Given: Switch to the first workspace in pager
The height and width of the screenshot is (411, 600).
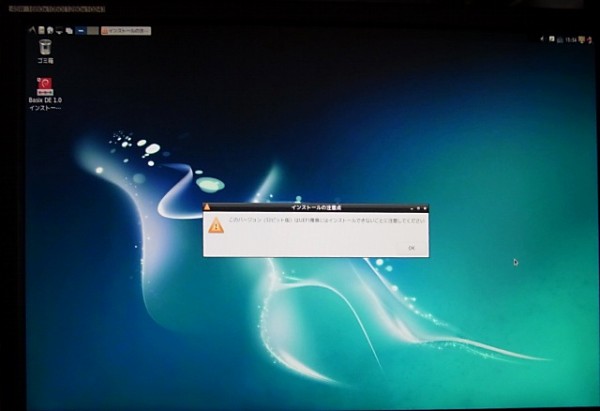Looking at the screenshot, I should click(80, 31).
